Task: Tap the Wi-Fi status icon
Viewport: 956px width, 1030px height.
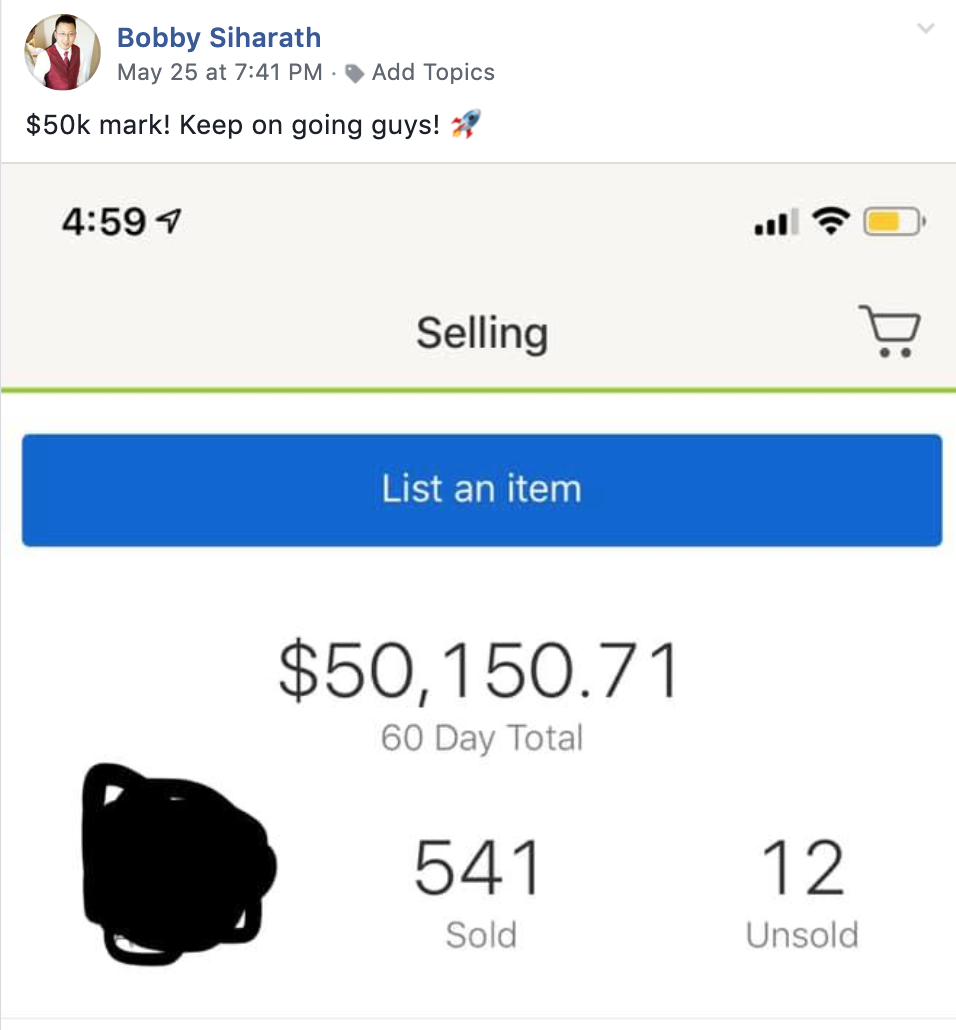Action: (x=831, y=221)
